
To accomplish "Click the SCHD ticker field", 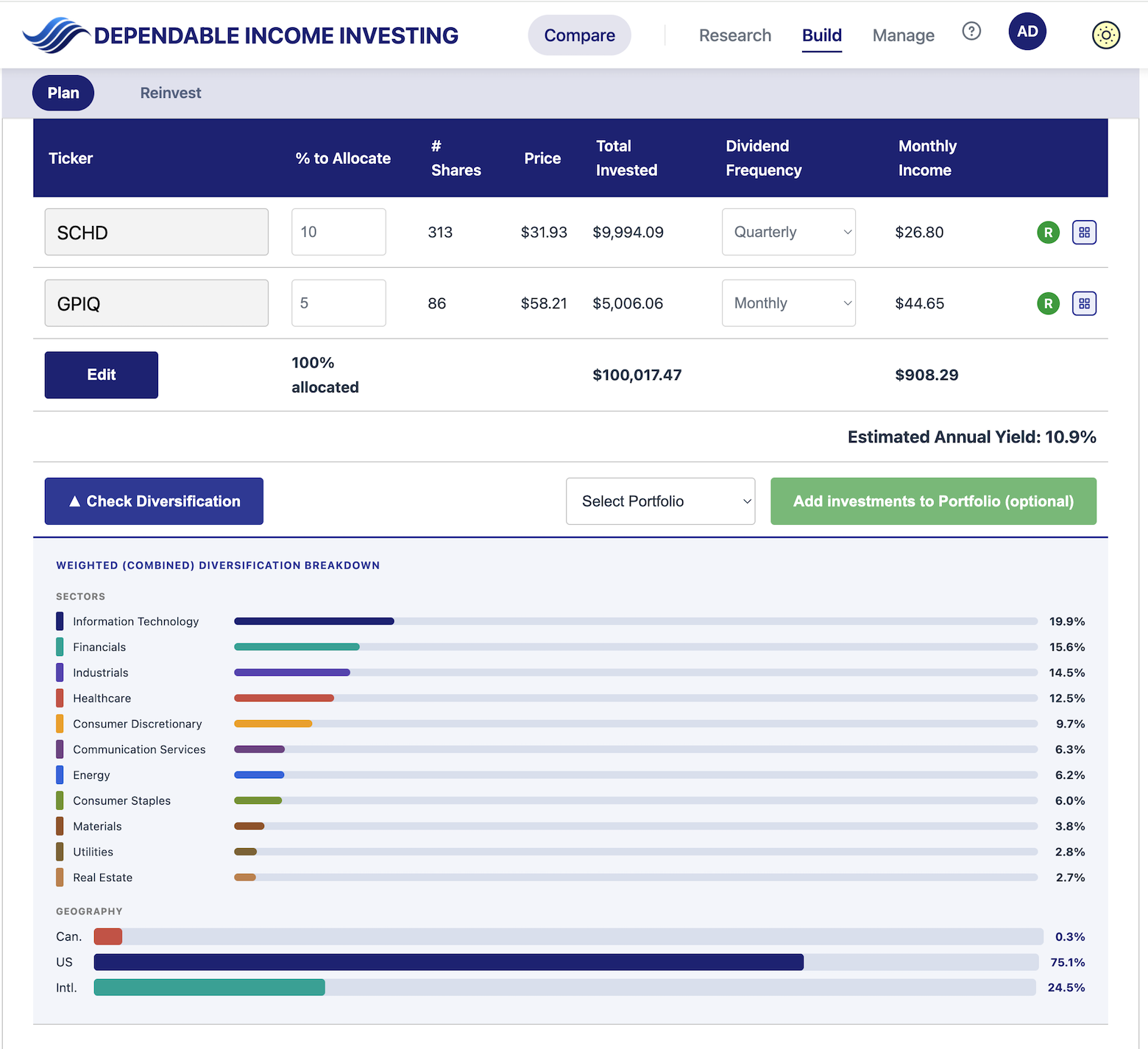I will [x=157, y=232].
